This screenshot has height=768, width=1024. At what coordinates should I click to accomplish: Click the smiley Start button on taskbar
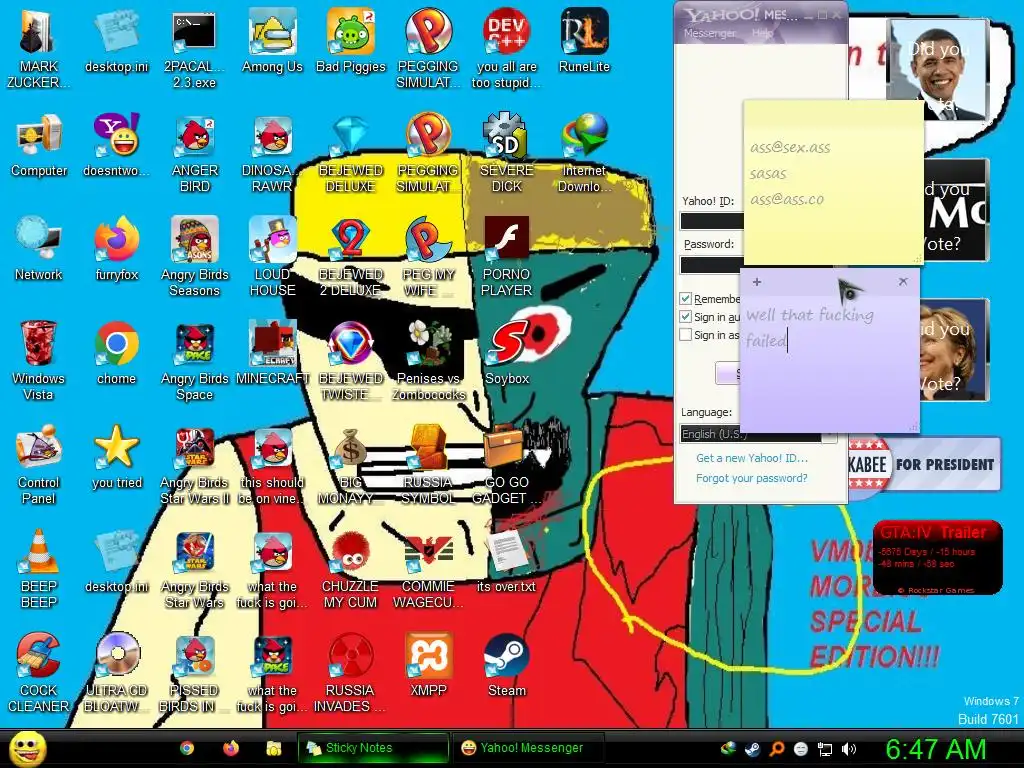[x=27, y=748]
